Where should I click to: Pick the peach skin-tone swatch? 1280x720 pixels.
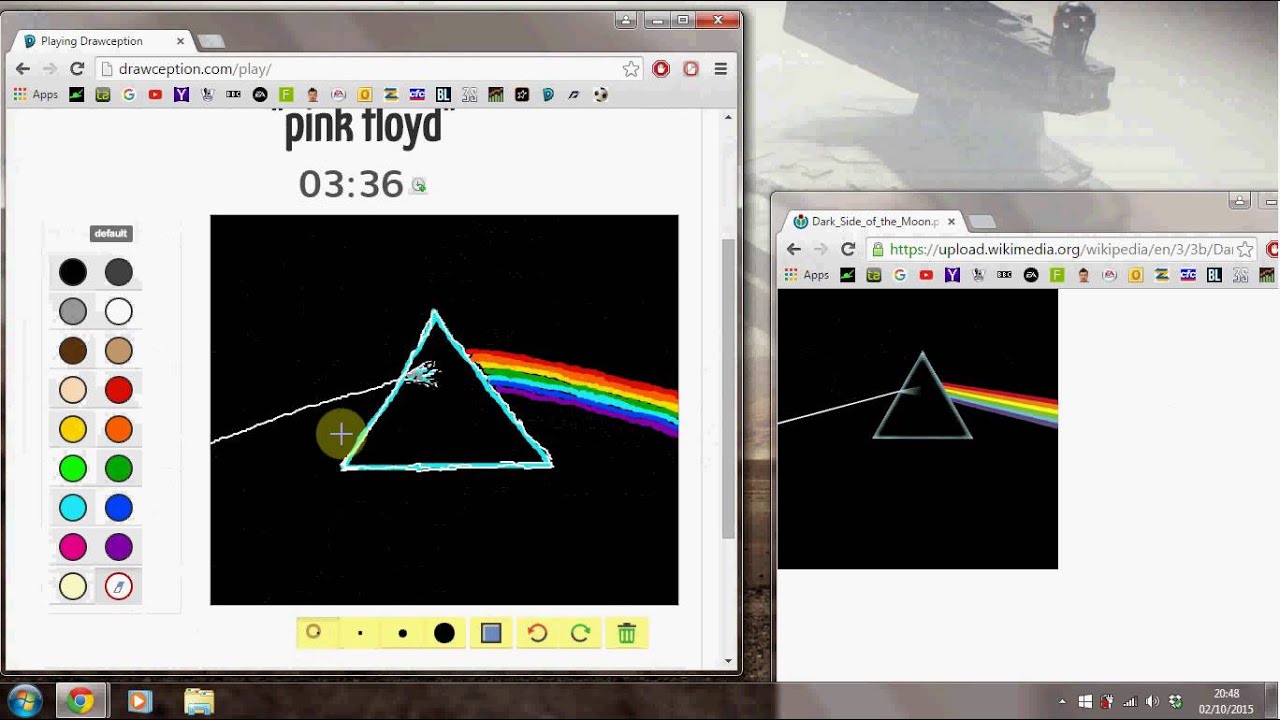[73, 390]
